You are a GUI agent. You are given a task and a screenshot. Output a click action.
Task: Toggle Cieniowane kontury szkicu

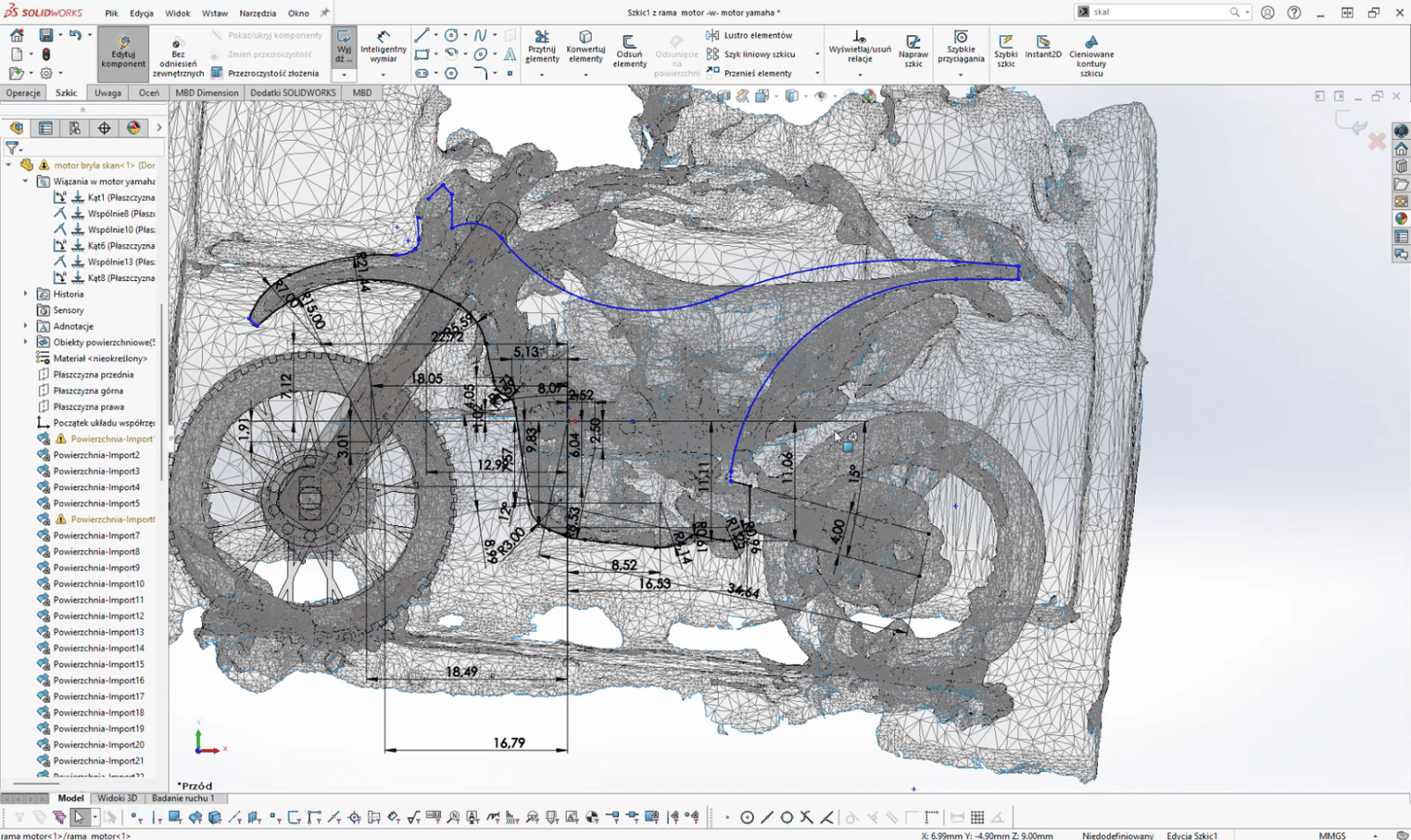[1092, 56]
